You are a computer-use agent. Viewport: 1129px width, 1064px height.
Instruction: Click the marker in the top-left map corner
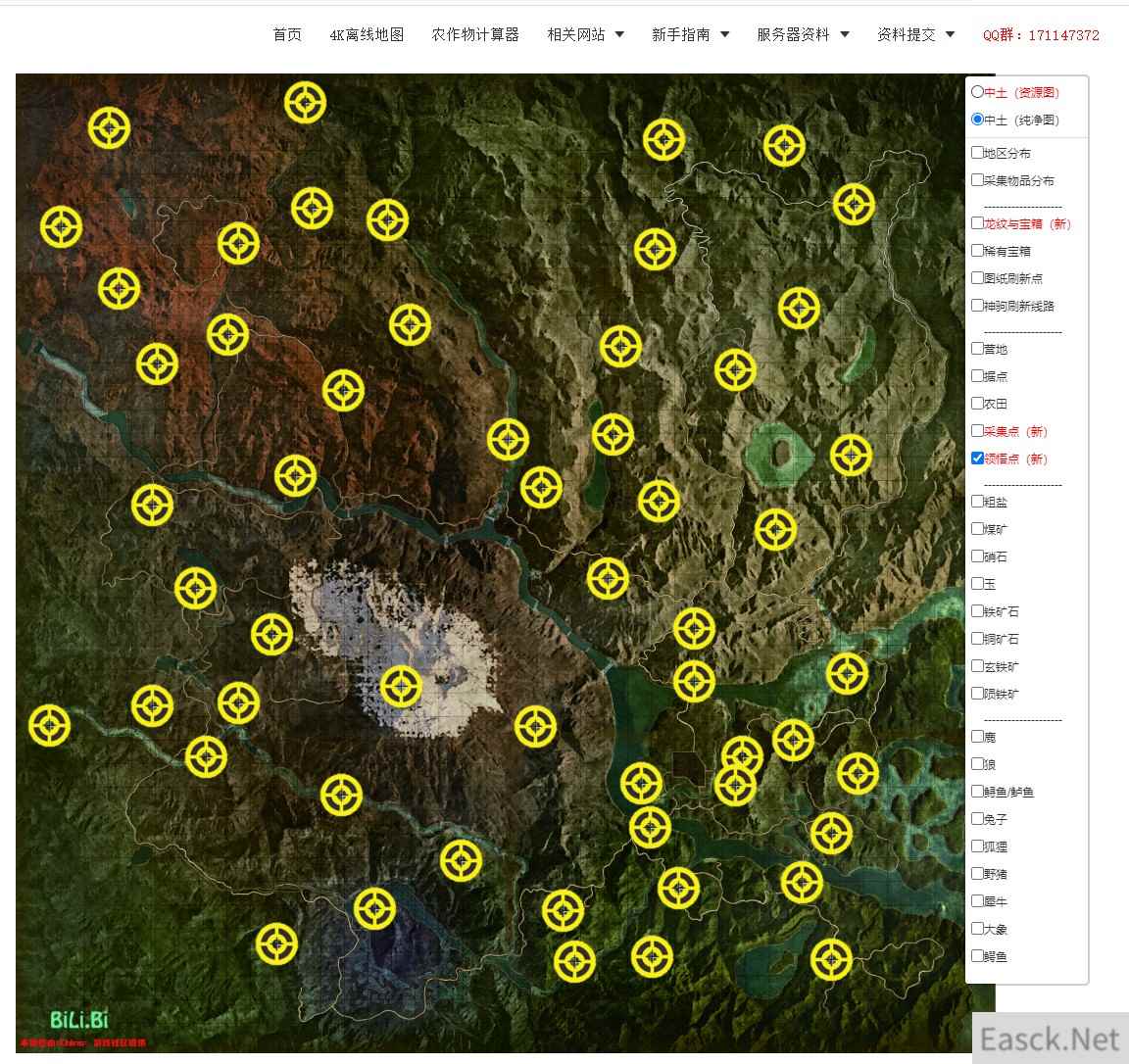(x=109, y=128)
